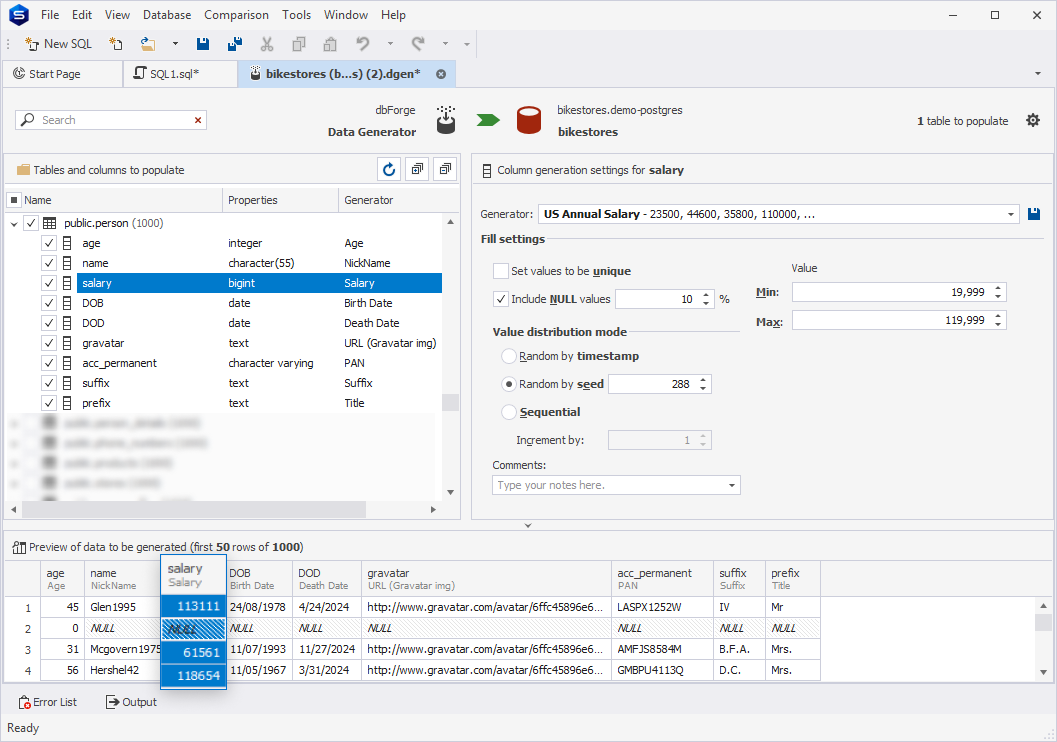Click the Redo arrow icon
The height and width of the screenshot is (742, 1057).
418,44
